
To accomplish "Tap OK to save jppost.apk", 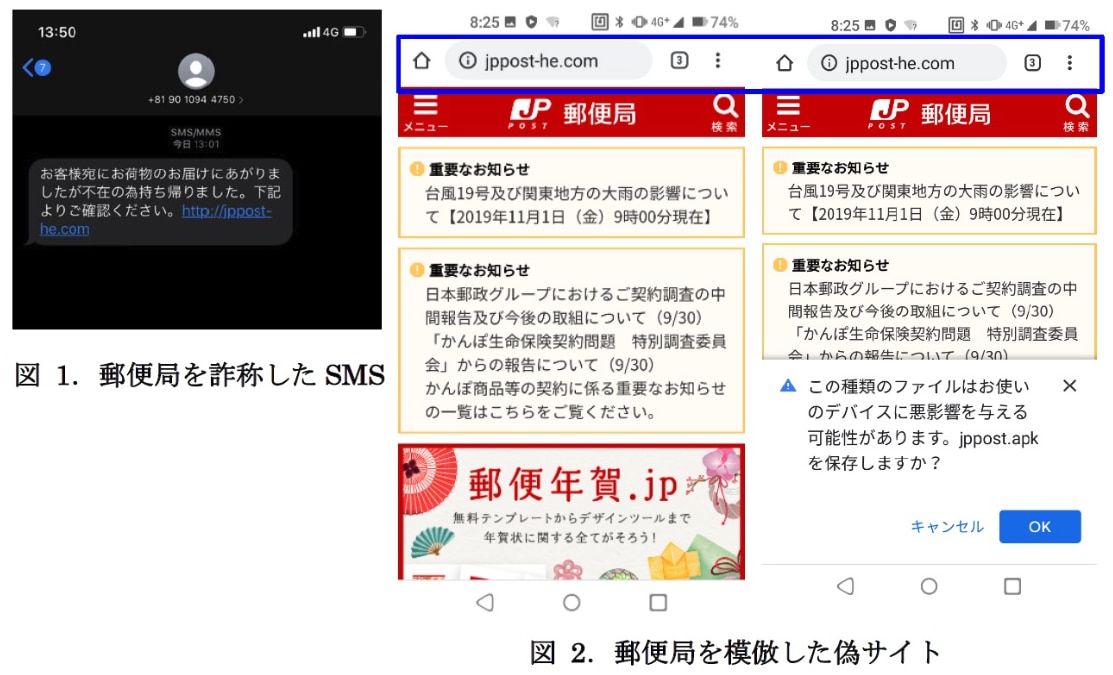I will (1040, 527).
